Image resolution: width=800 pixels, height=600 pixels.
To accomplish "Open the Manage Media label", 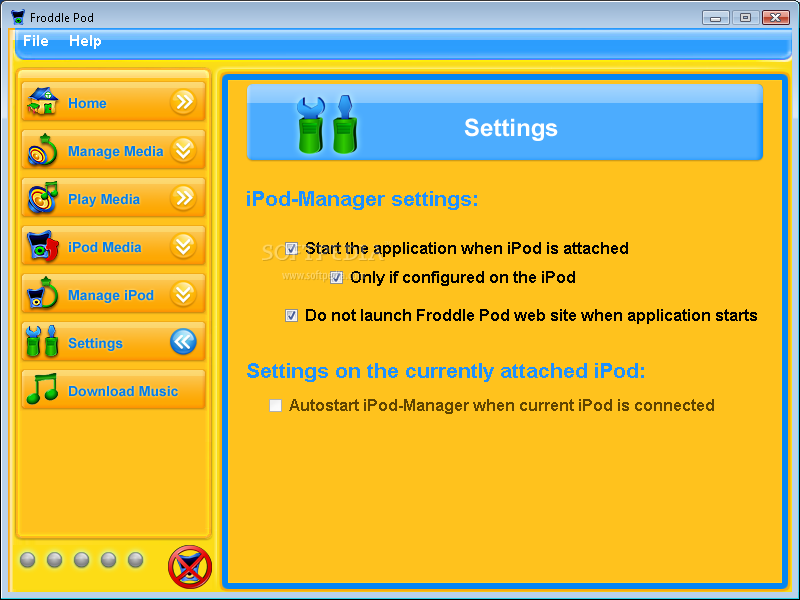I will pos(116,151).
